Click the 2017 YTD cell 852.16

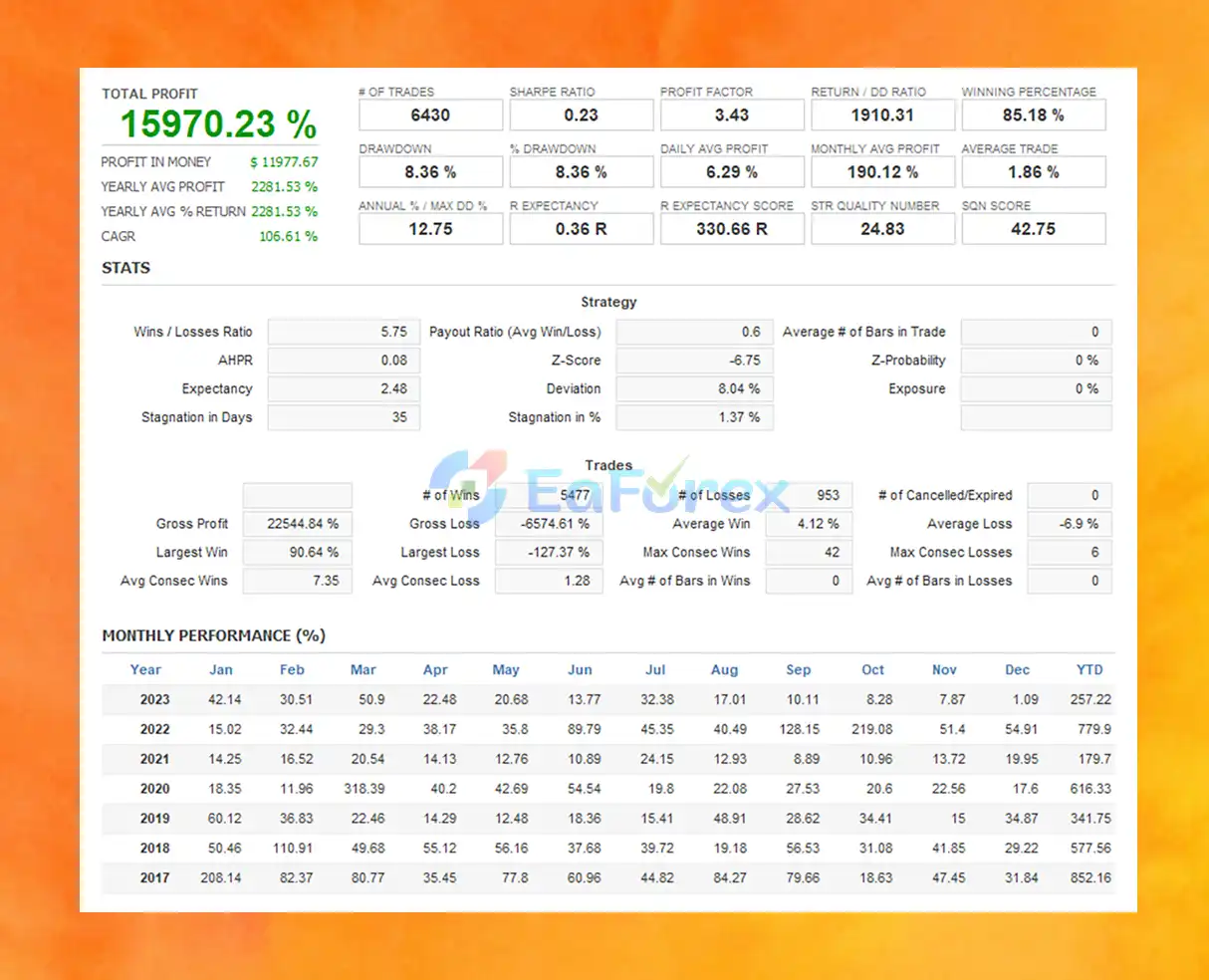pos(1090,878)
